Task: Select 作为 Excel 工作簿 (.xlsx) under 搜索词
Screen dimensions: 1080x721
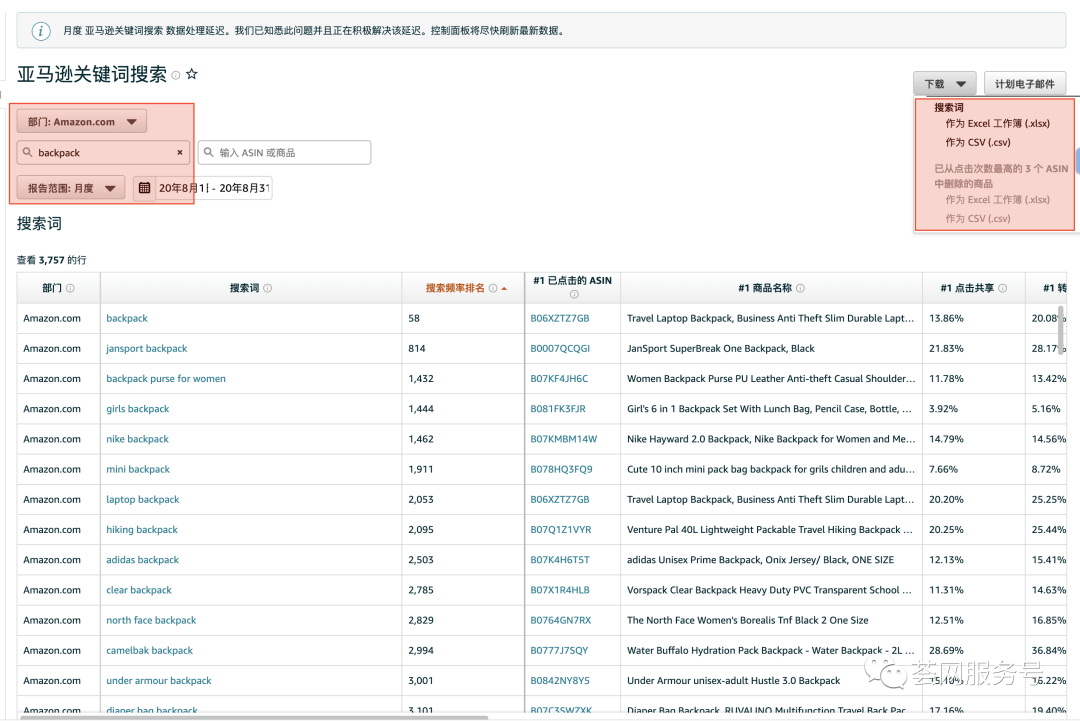Action: pos(997,124)
